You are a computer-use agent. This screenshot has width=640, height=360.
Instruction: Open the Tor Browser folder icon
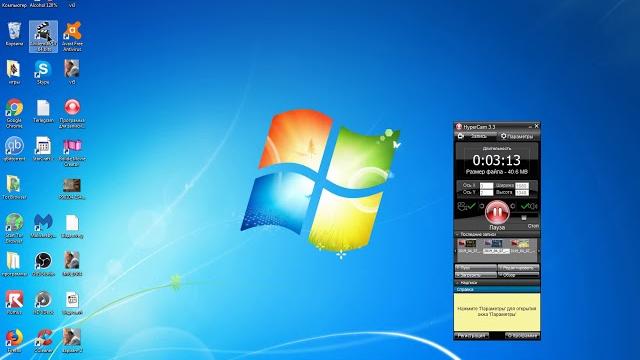click(14, 187)
